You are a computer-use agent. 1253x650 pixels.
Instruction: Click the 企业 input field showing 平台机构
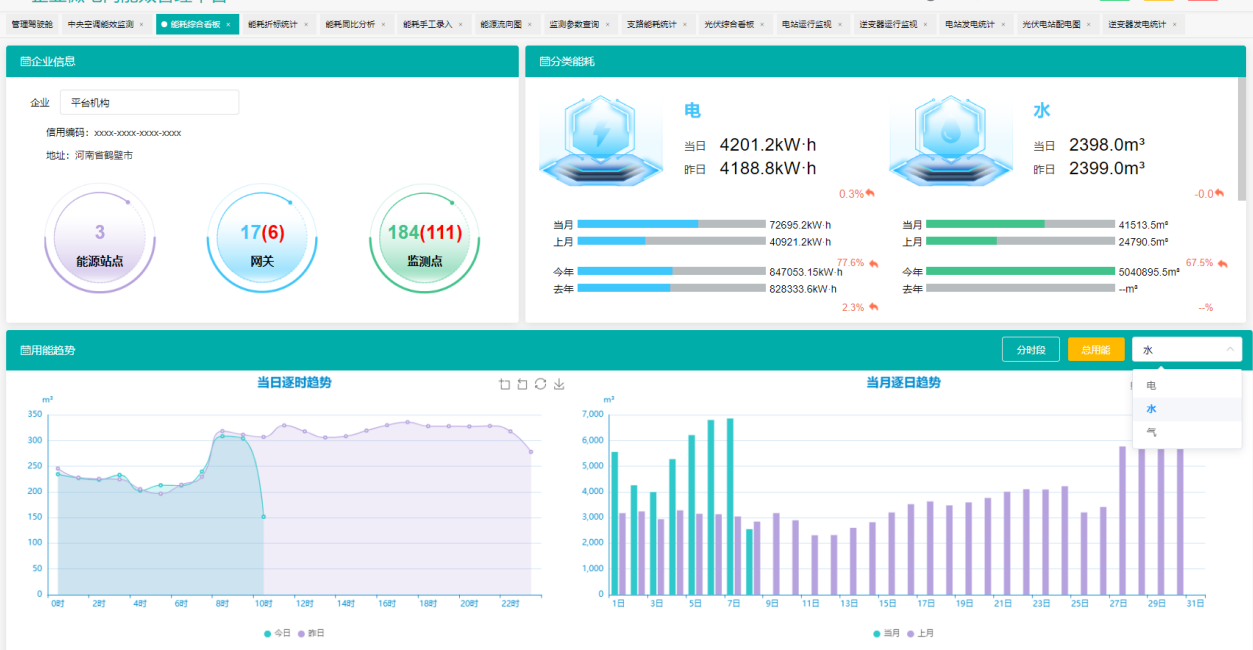(x=149, y=103)
